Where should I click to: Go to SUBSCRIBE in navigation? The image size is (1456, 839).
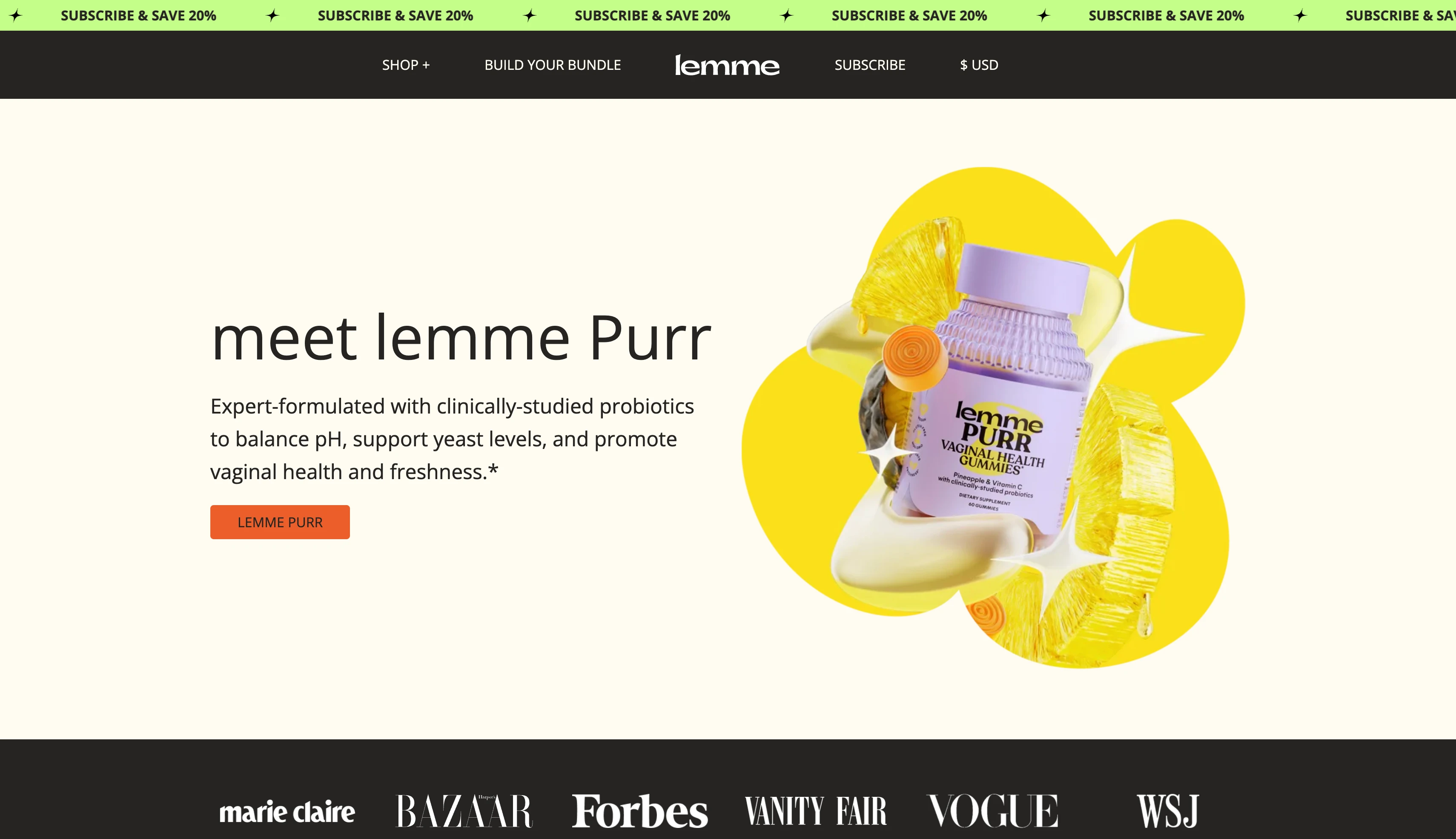[870, 65]
